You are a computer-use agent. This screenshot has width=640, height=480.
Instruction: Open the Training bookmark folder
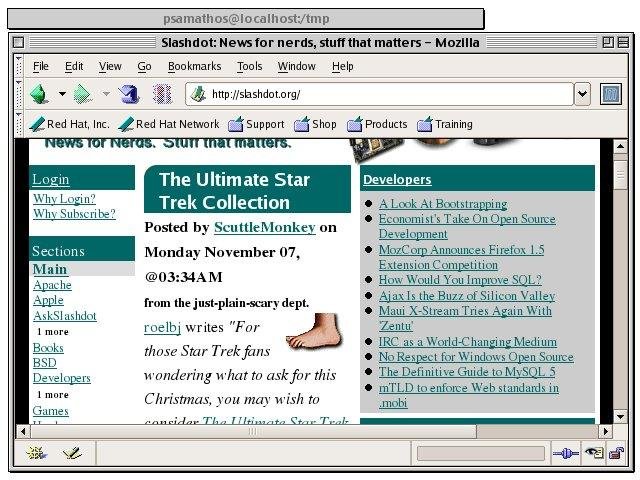pyautogui.click(x=444, y=124)
